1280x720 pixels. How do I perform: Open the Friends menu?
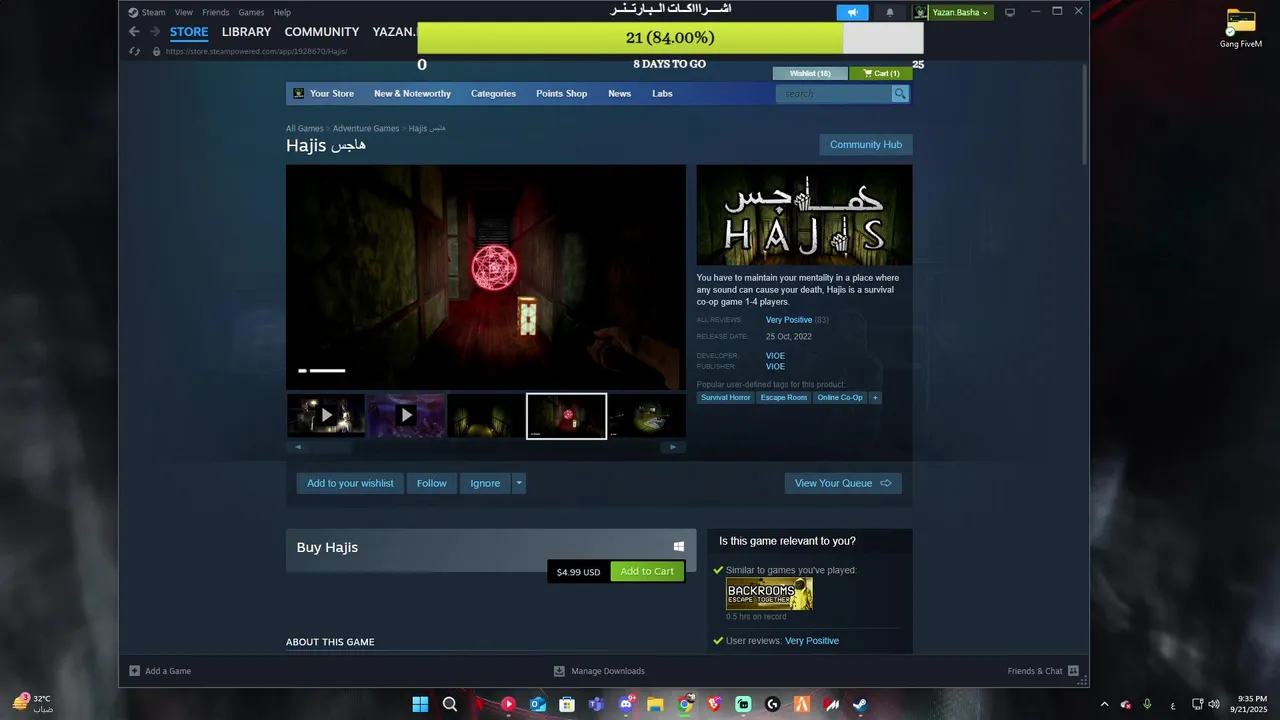(x=215, y=12)
